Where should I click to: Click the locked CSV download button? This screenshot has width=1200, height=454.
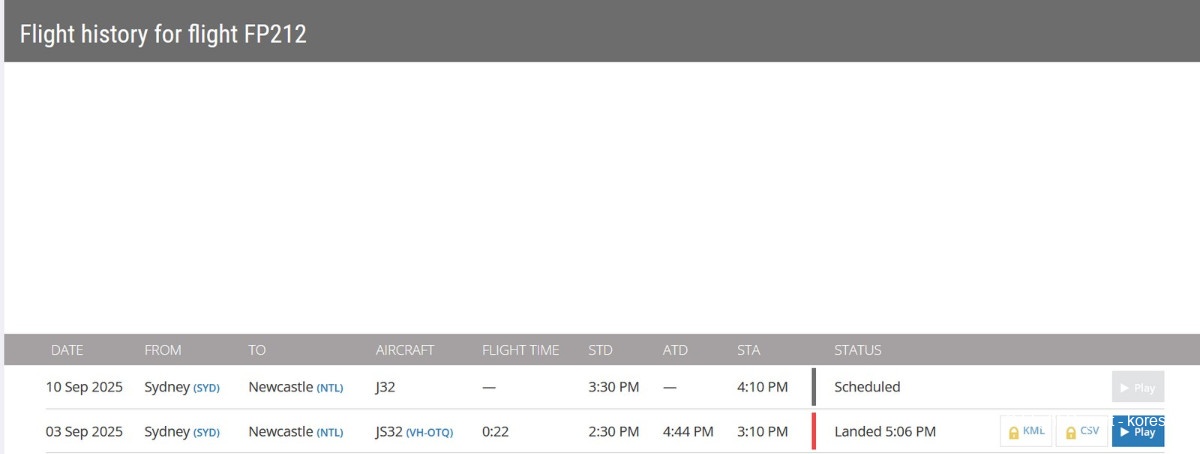click(1082, 432)
